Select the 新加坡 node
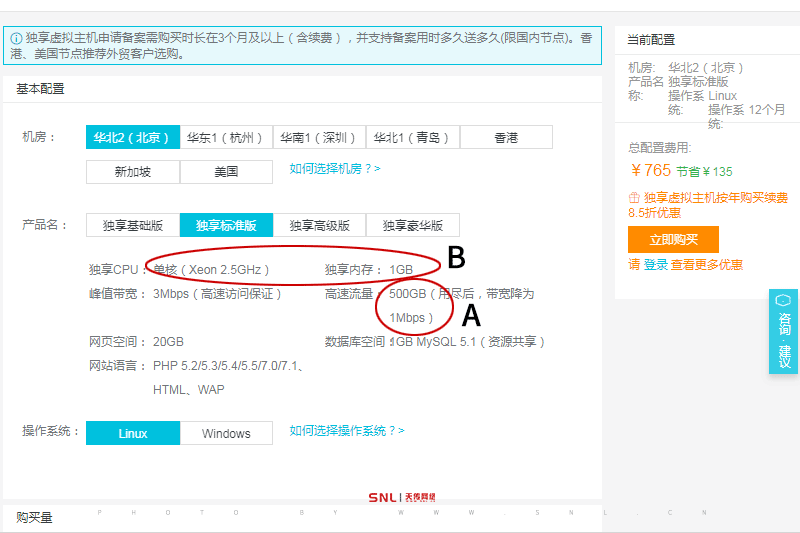Image resolution: width=800 pixels, height=533 pixels. click(133, 171)
